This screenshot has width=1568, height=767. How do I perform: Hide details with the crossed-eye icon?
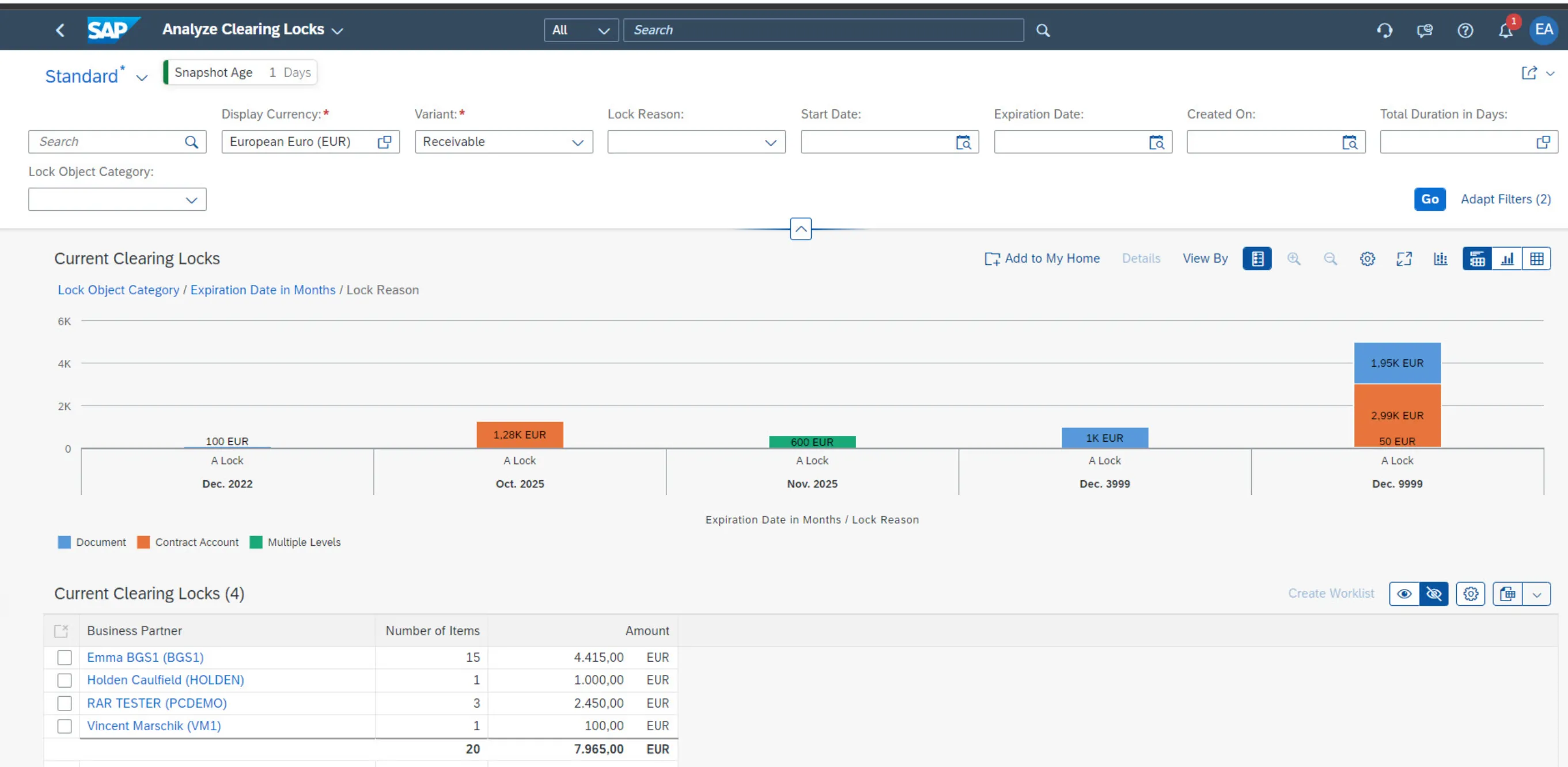pyautogui.click(x=1433, y=594)
